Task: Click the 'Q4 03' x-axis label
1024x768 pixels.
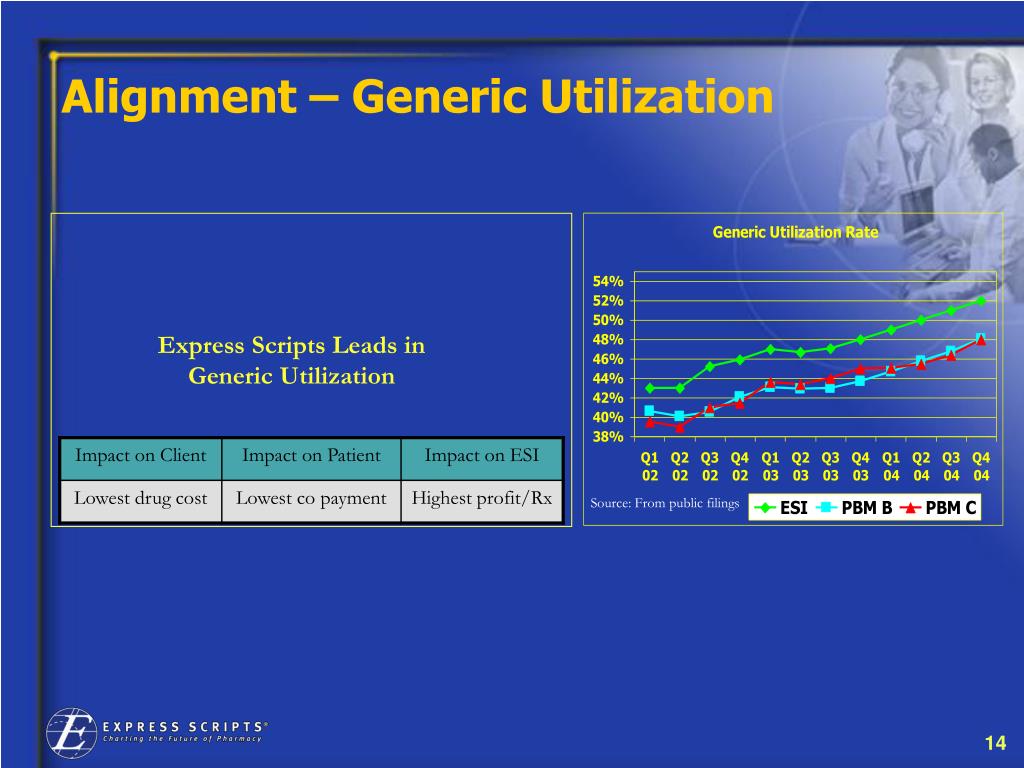Action: pos(861,466)
